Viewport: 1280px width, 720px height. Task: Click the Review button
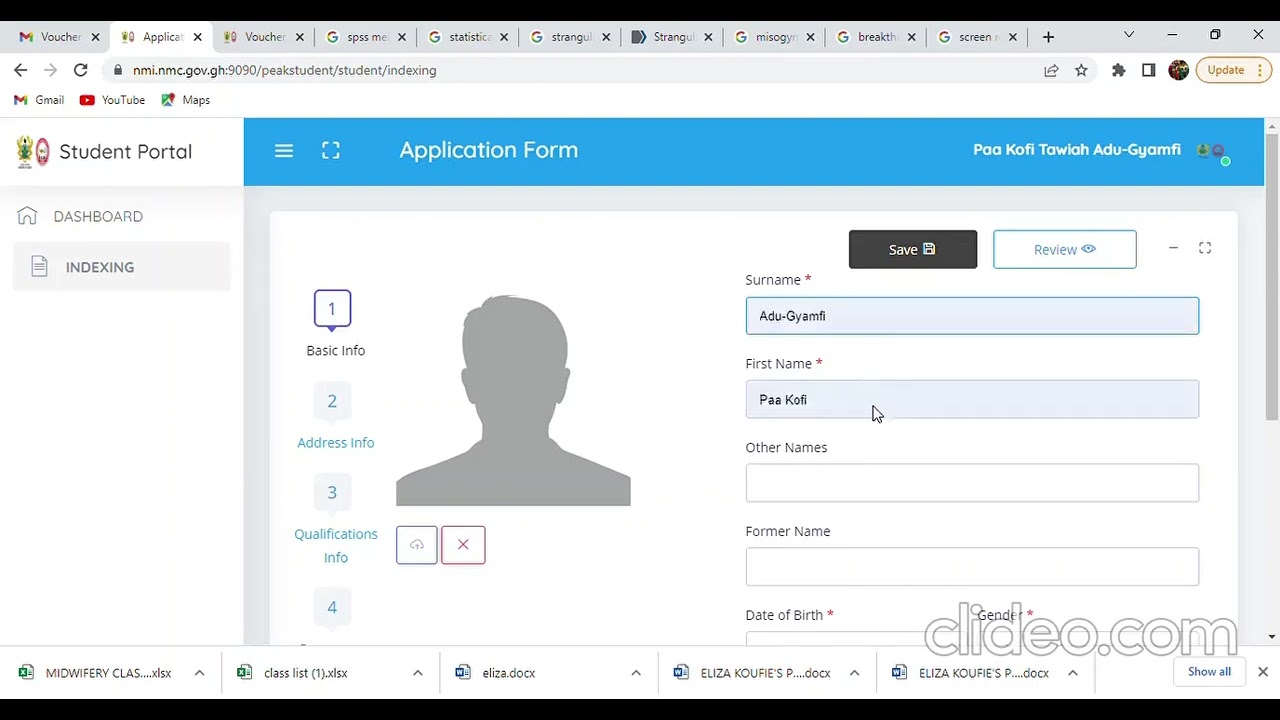[1065, 249]
